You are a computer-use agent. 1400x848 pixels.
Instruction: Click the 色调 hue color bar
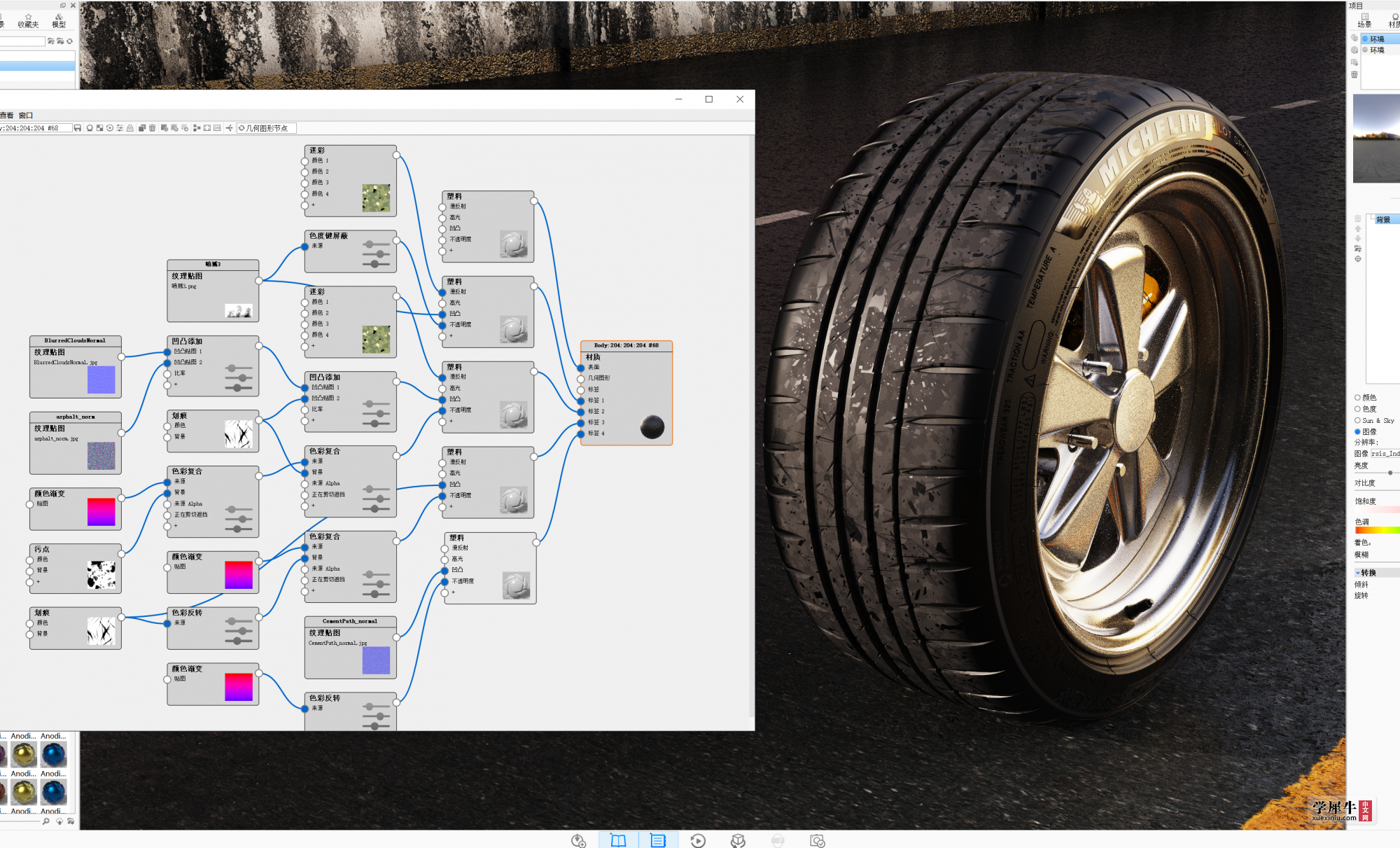(1377, 530)
